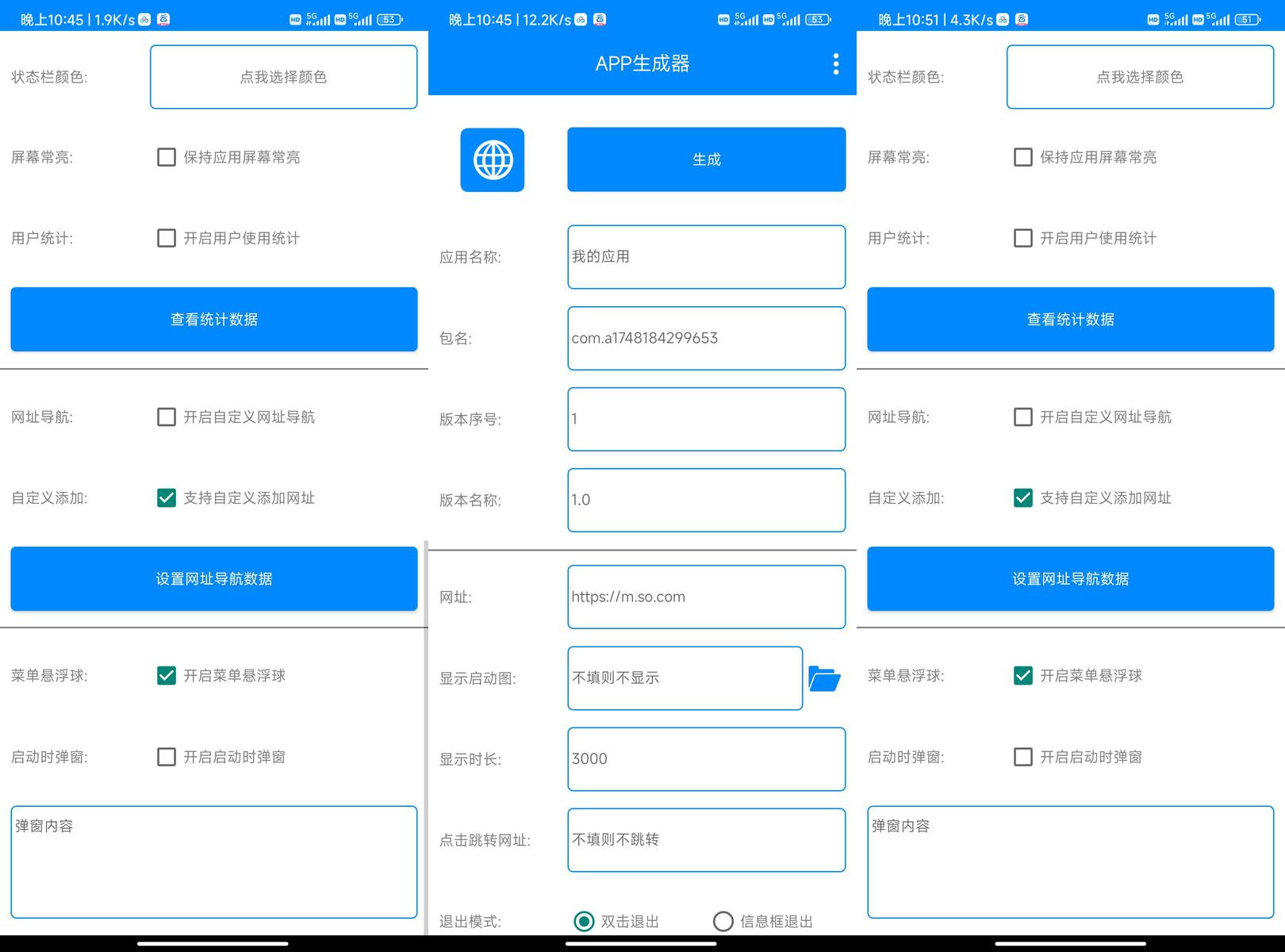This screenshot has height=952, width=1285.
Task: Click the 生成 button
Action: (707, 159)
